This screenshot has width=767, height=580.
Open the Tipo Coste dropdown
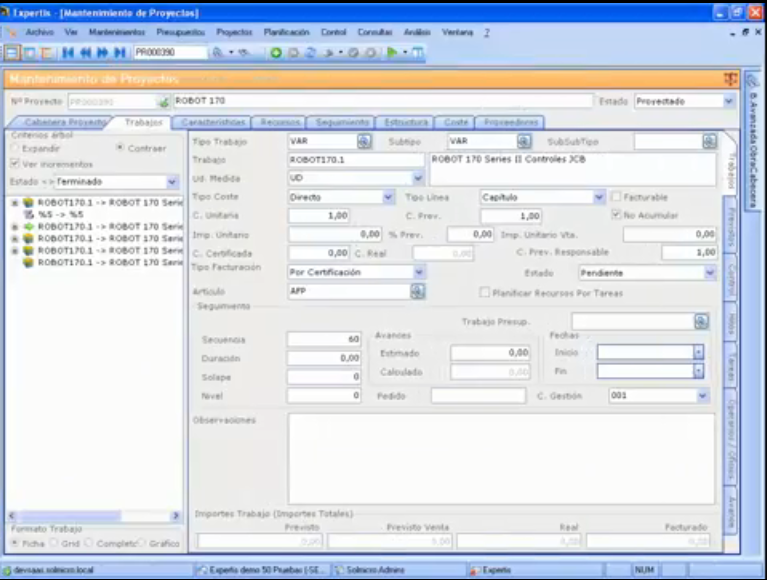(x=389, y=198)
